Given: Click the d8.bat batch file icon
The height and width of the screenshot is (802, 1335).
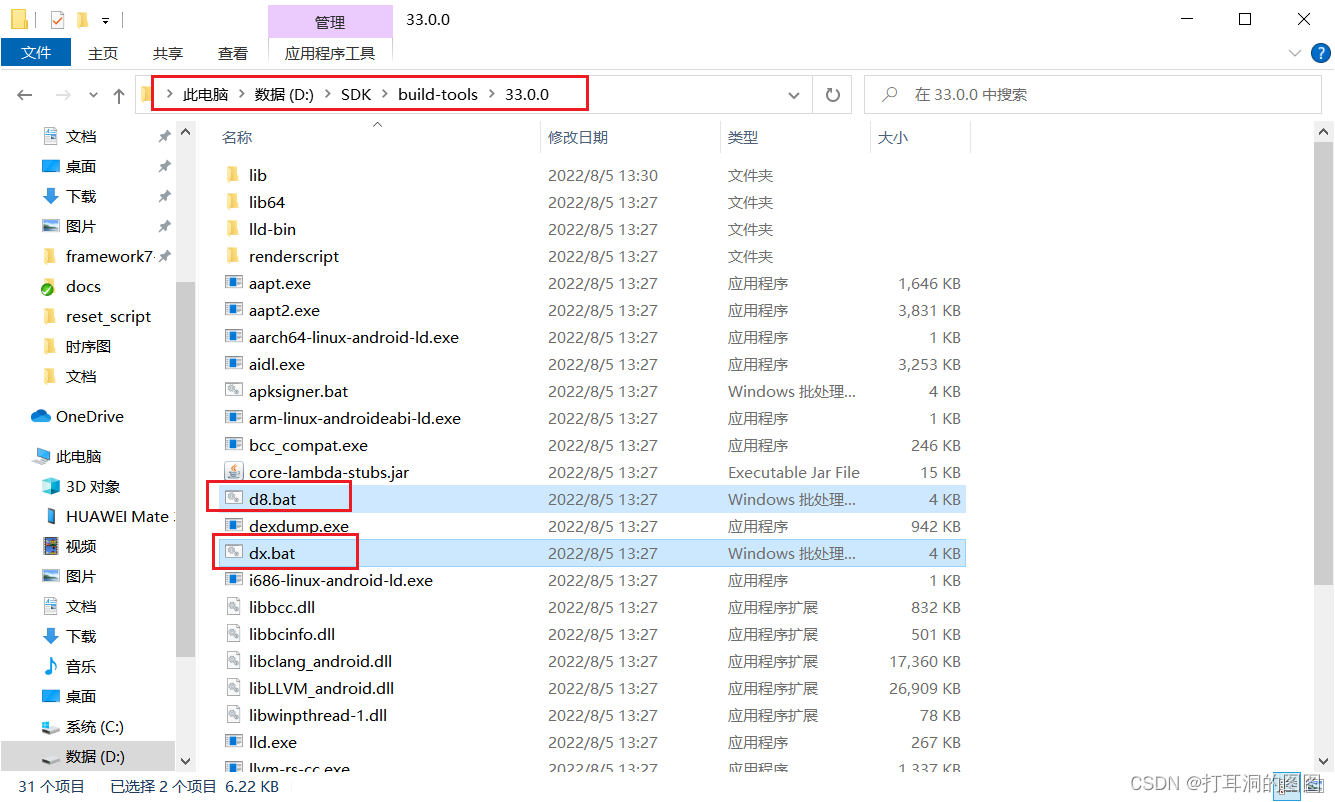Looking at the screenshot, I should 233,499.
